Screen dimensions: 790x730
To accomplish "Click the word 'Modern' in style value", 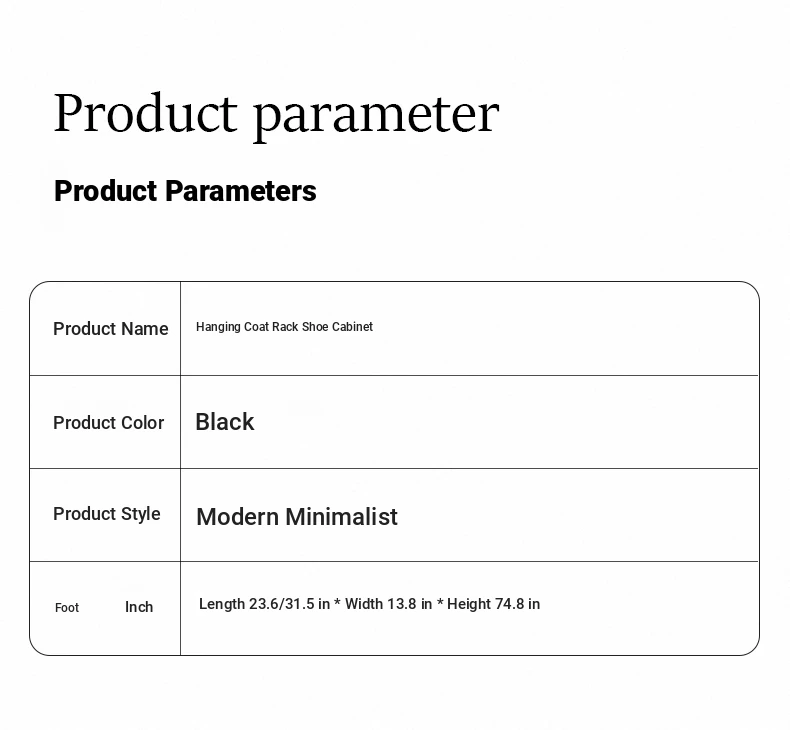I will tap(237, 517).
